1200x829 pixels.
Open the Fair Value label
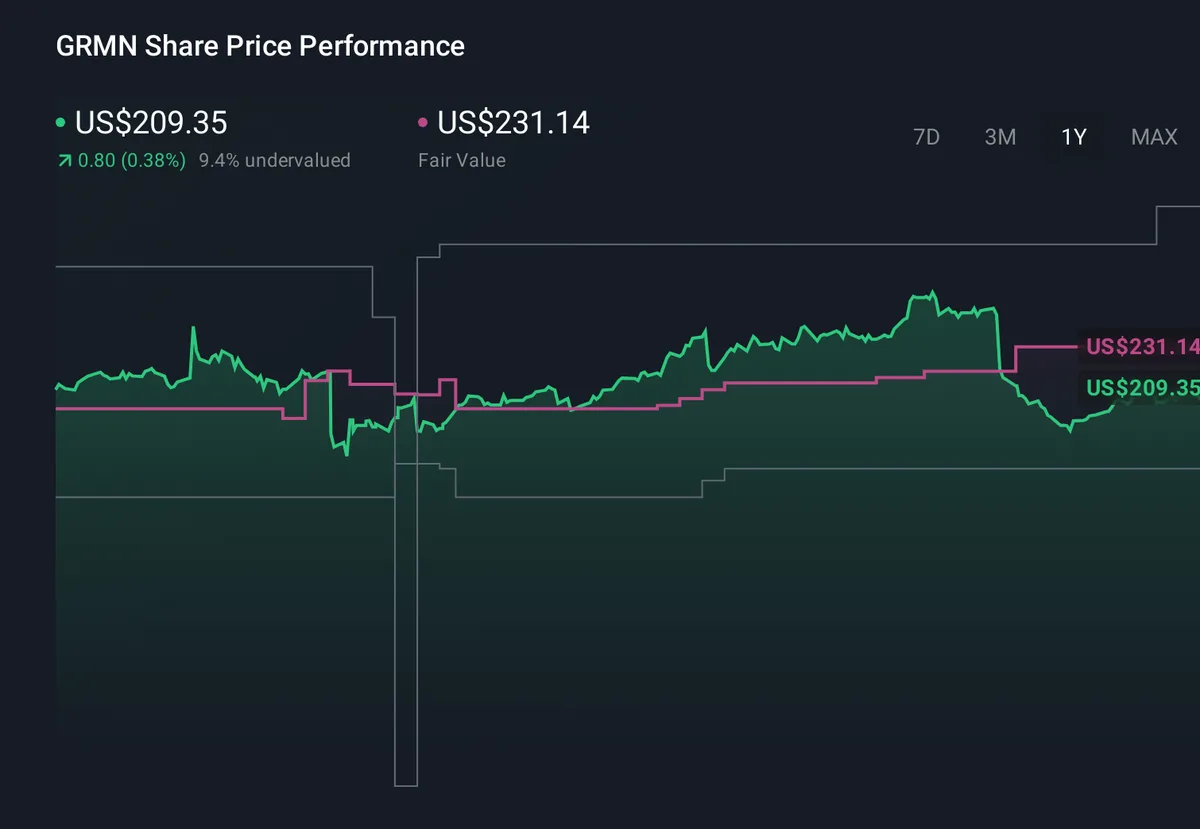pyautogui.click(x=461, y=160)
